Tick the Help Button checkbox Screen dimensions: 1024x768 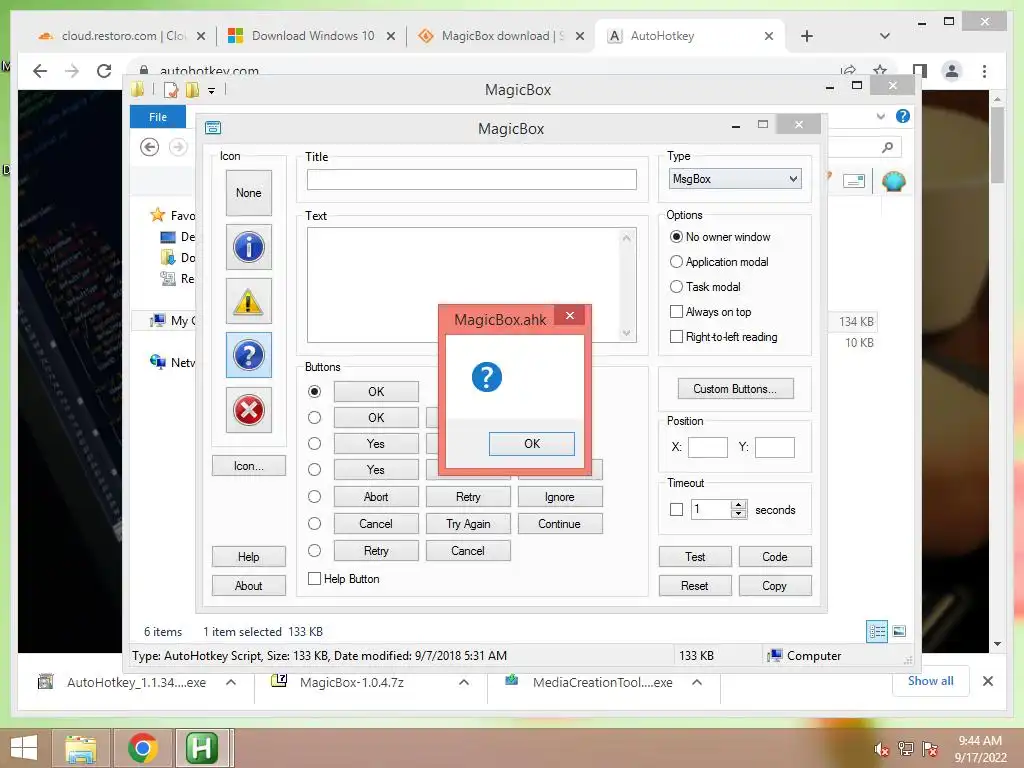[x=314, y=579]
